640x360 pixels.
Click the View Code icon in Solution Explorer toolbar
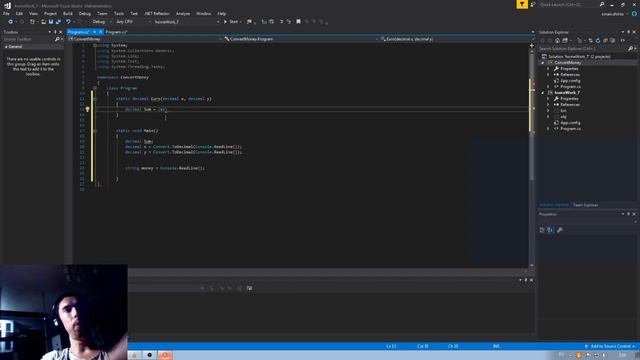622,40
